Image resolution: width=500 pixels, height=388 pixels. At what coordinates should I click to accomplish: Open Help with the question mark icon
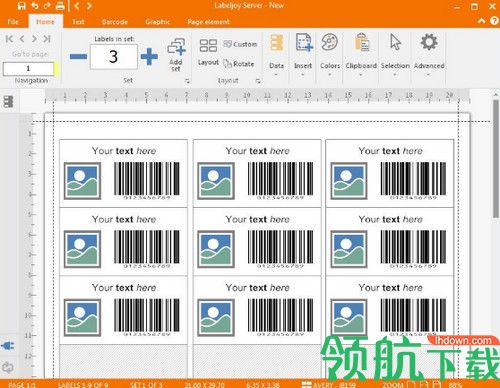pos(494,21)
